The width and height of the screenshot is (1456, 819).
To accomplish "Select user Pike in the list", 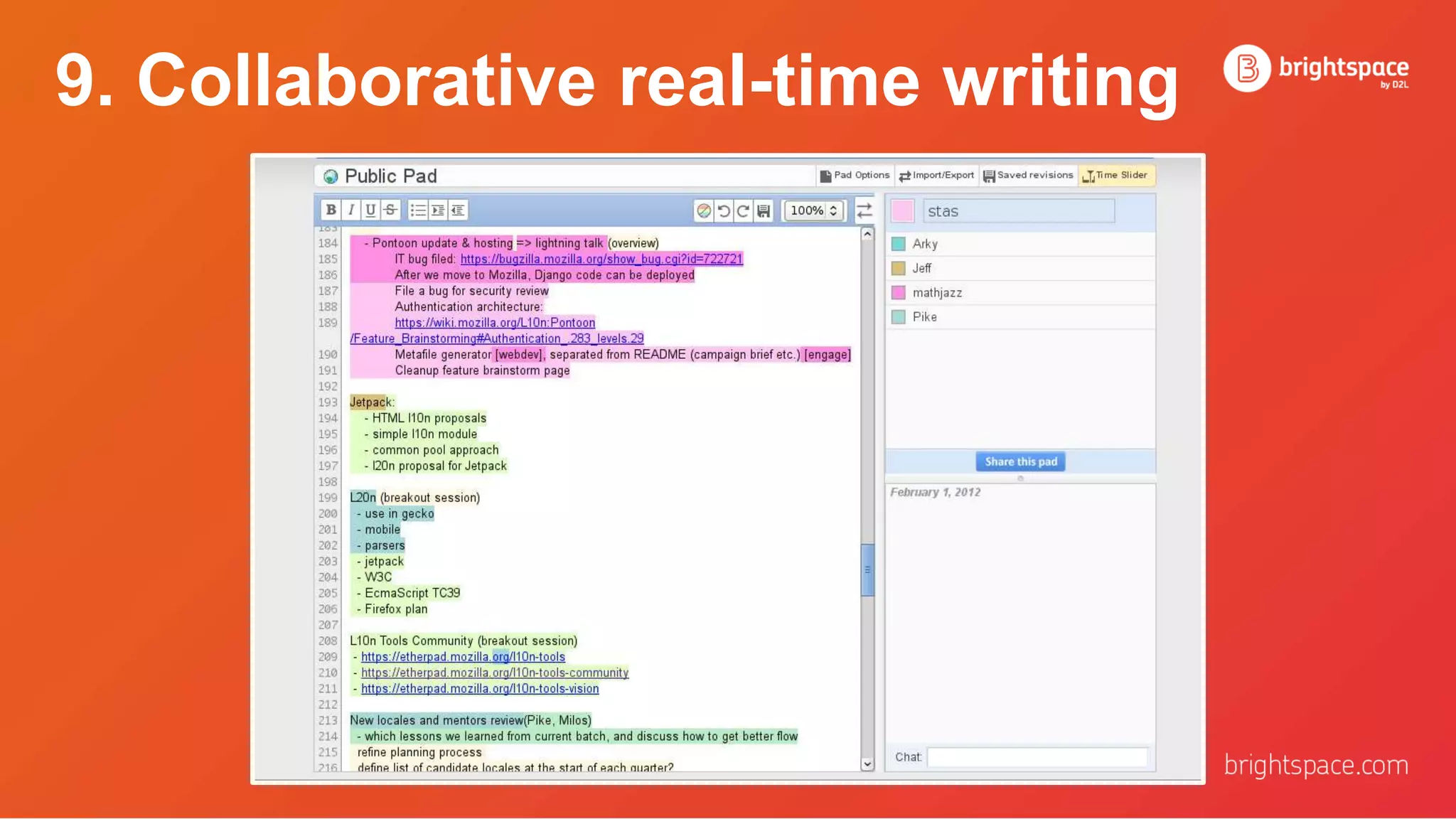I will pos(1020,316).
